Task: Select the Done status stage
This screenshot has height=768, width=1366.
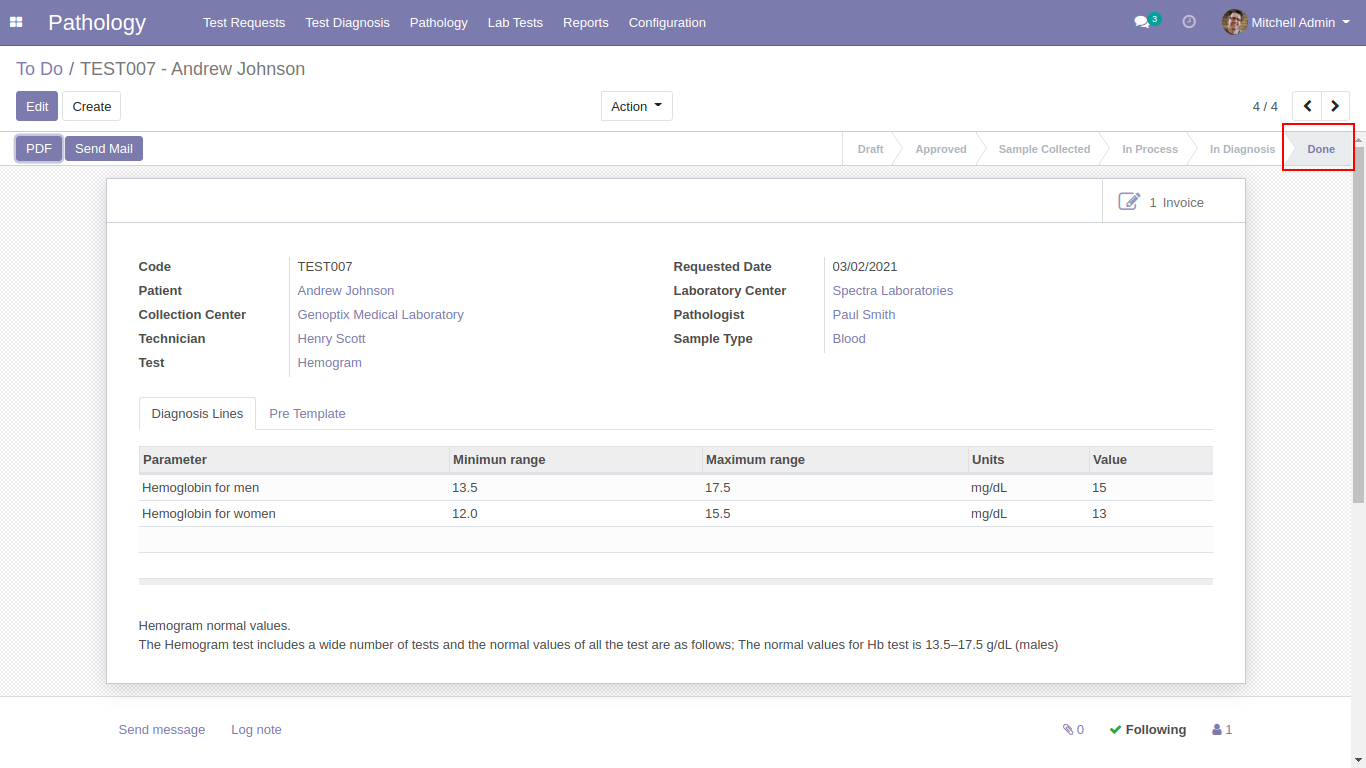Action: [1320, 149]
